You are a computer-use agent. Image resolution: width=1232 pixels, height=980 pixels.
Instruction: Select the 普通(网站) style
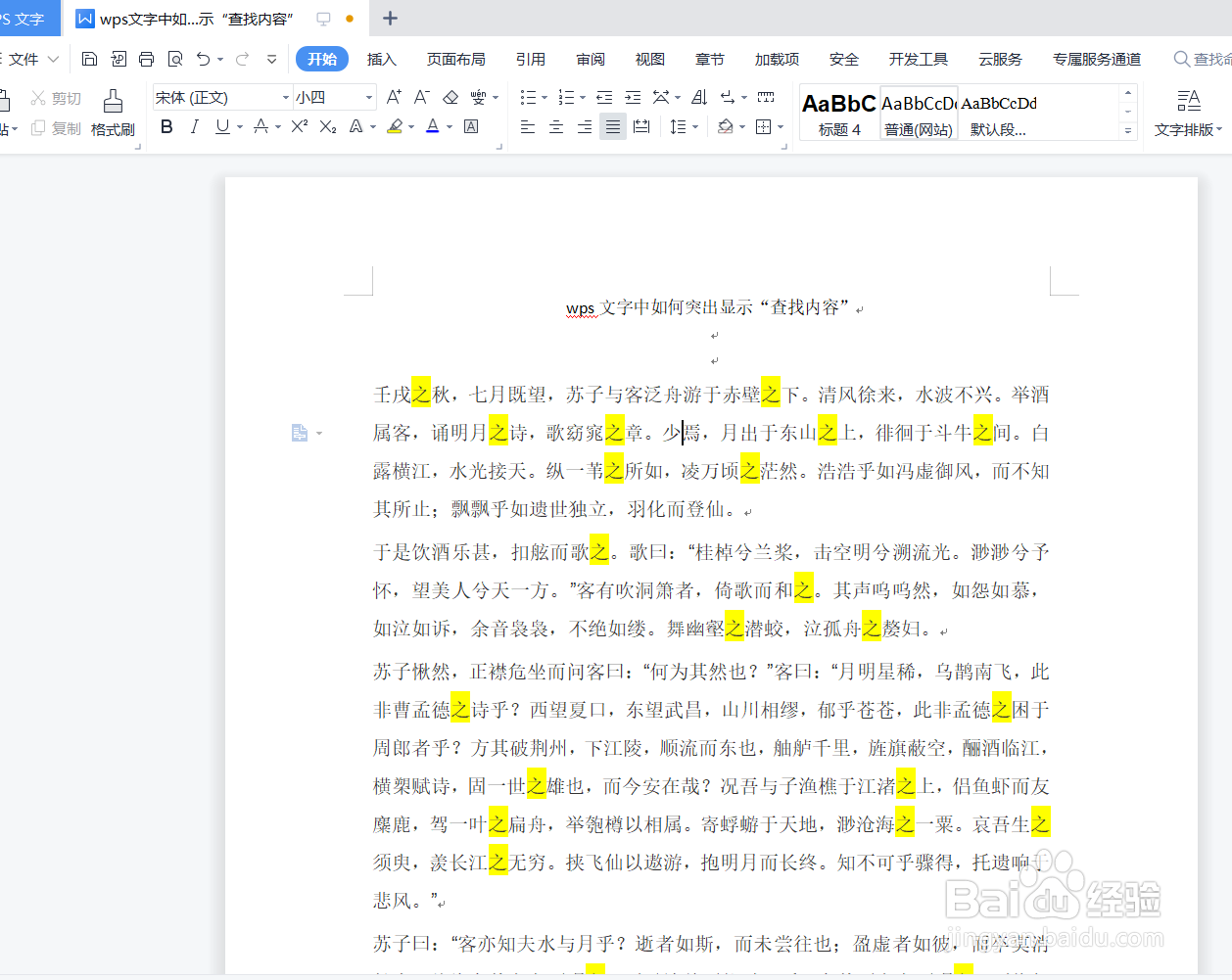pyautogui.click(x=919, y=113)
